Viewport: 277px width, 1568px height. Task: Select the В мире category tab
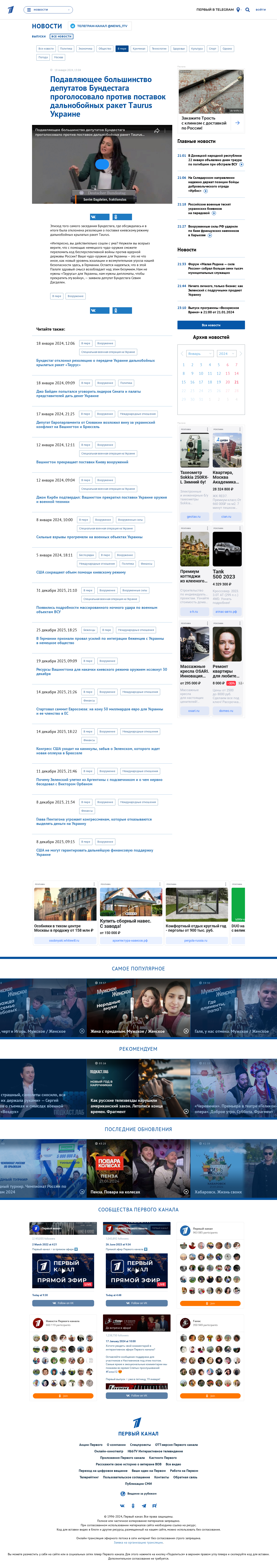click(122, 49)
